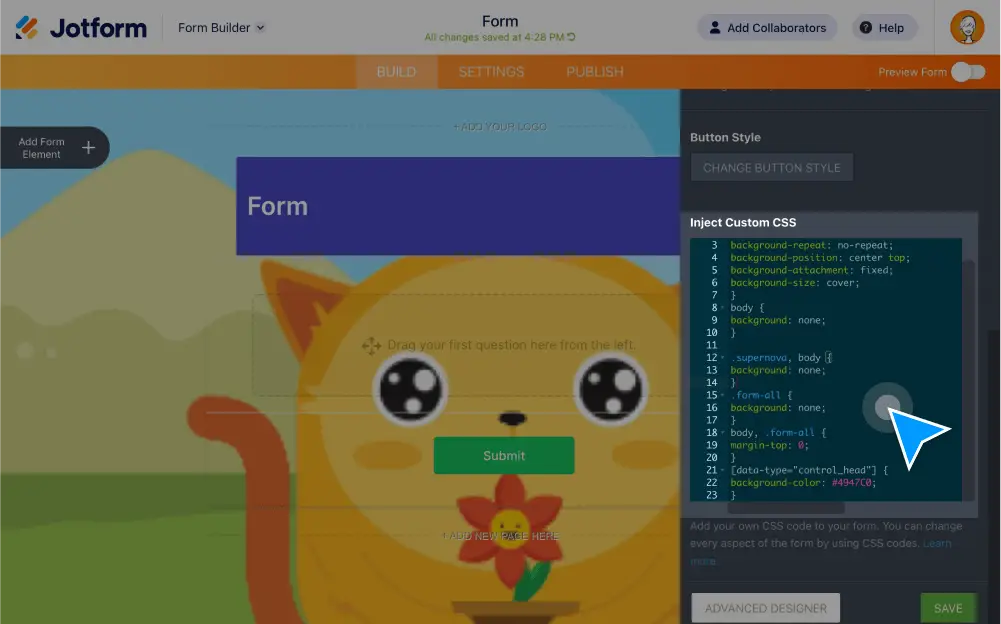Open the Form Builder dropdown
This screenshot has height=624, width=1001.
(220, 27)
